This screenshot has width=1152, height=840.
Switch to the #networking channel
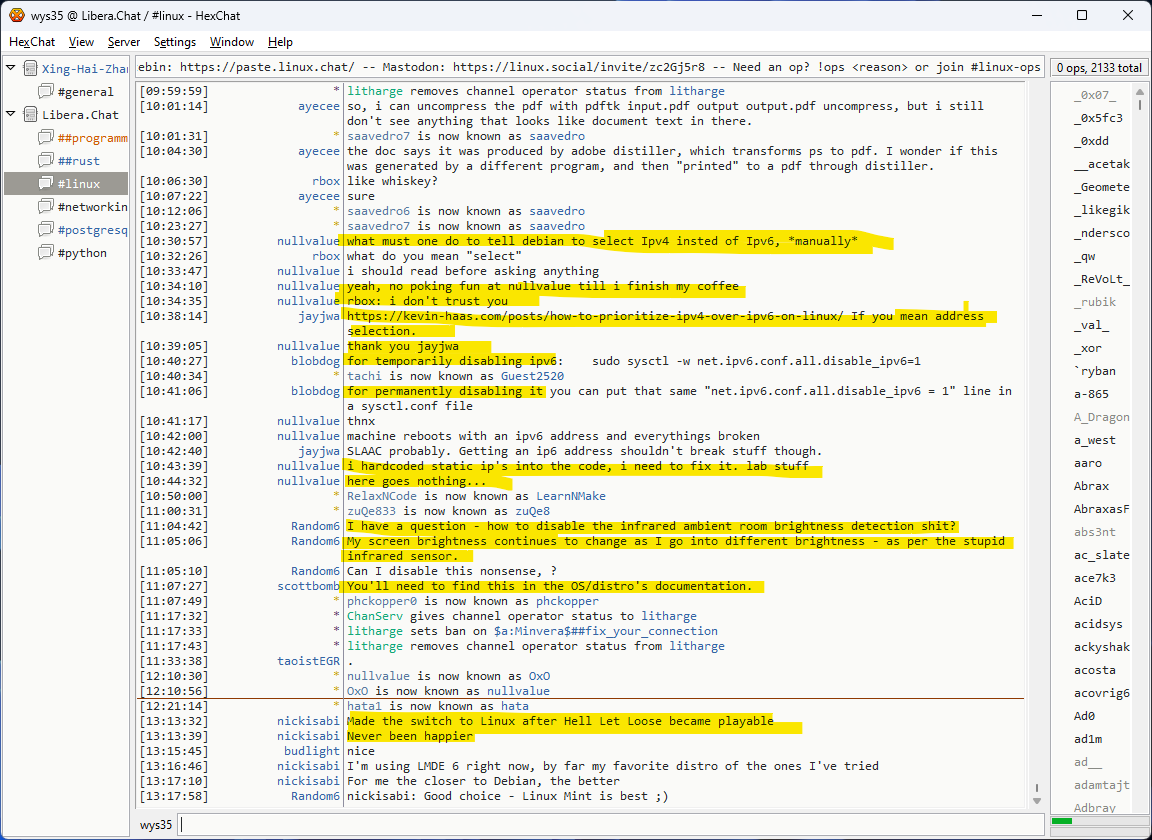[x=92, y=207]
